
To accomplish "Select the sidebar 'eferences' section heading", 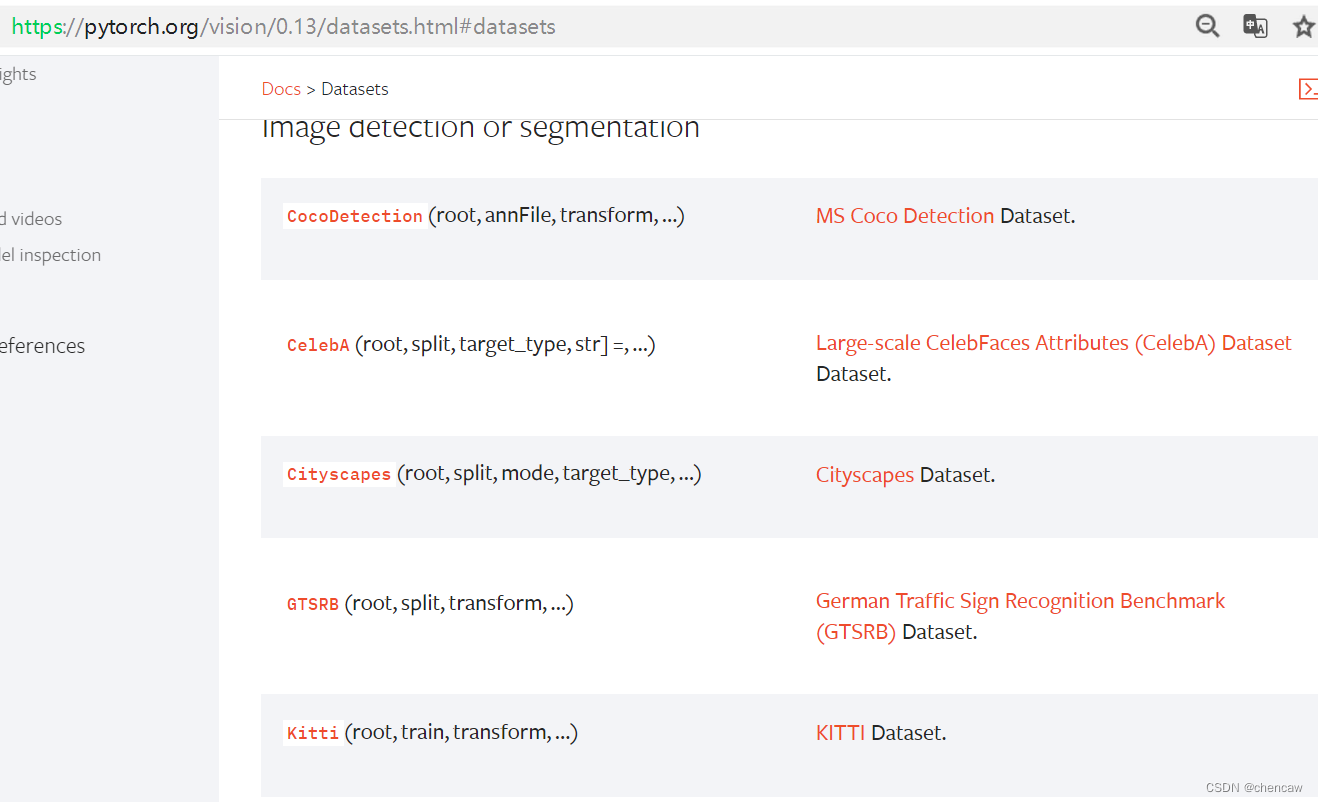I will 42,346.
